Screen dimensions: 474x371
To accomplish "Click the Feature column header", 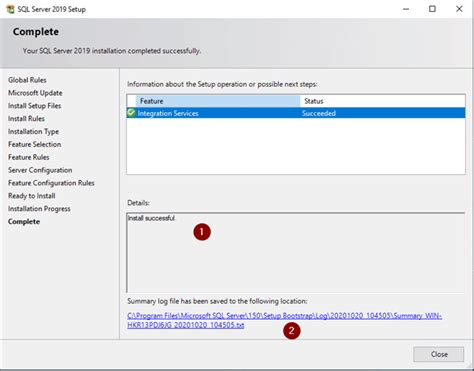I will coord(218,101).
